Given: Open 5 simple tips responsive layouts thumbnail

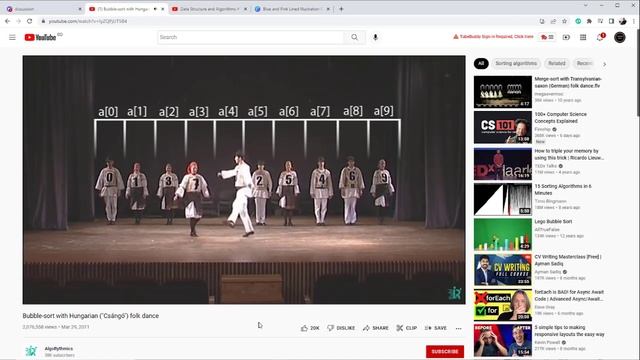Looking at the screenshot, I should tap(503, 340).
